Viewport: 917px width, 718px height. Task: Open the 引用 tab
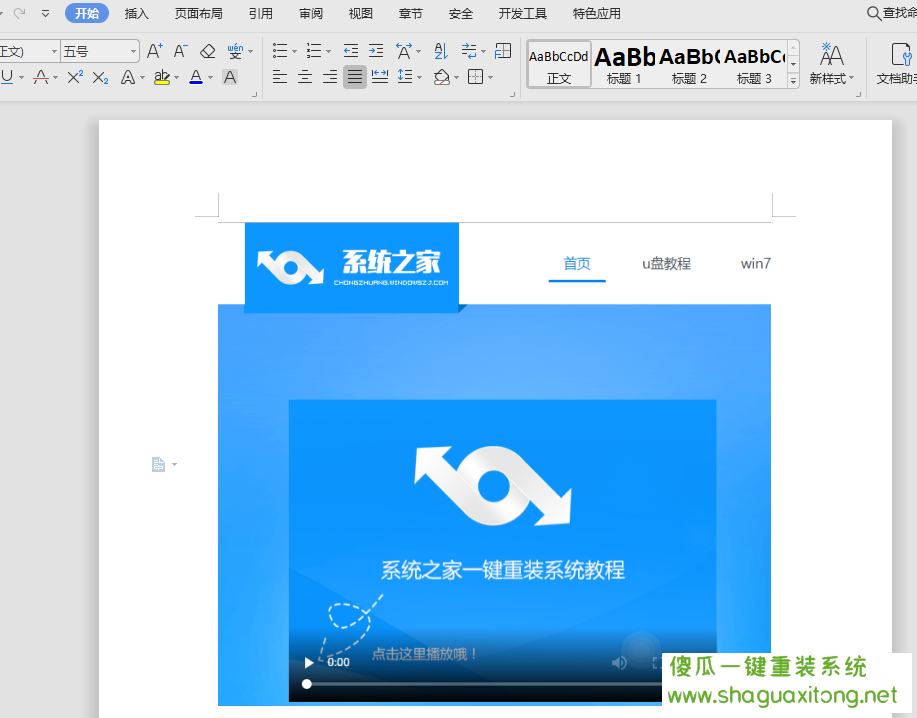260,13
